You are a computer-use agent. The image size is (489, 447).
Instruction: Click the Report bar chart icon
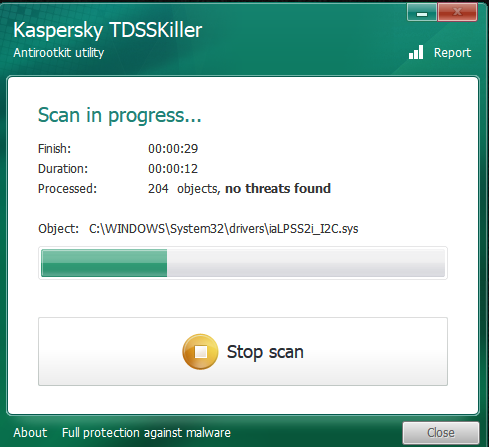point(416,52)
